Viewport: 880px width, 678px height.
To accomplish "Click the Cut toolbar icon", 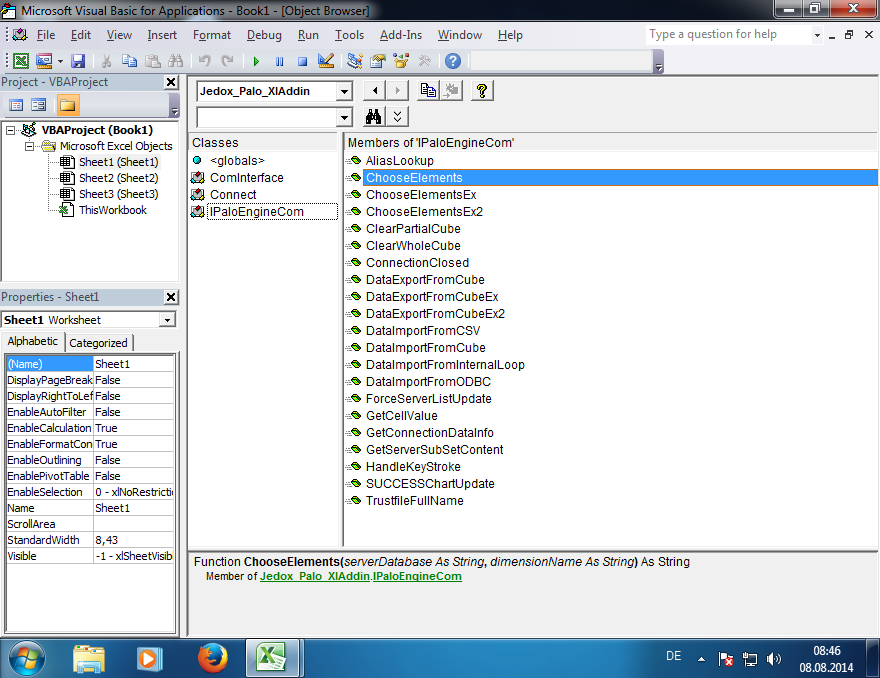I will tap(107, 61).
